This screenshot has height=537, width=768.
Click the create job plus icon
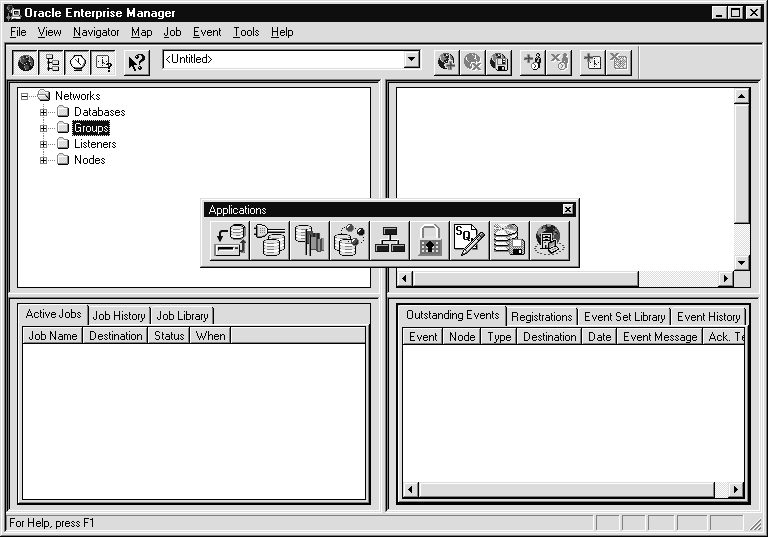[x=532, y=62]
